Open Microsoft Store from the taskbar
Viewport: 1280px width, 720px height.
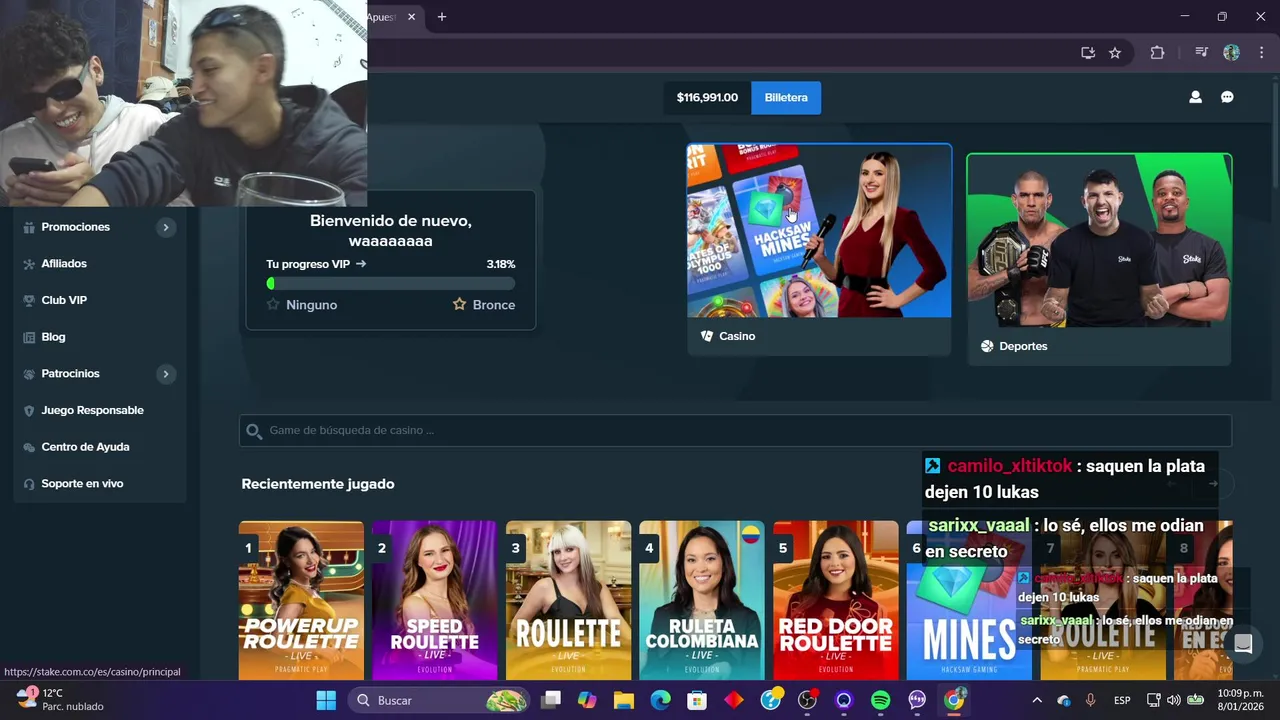click(697, 700)
